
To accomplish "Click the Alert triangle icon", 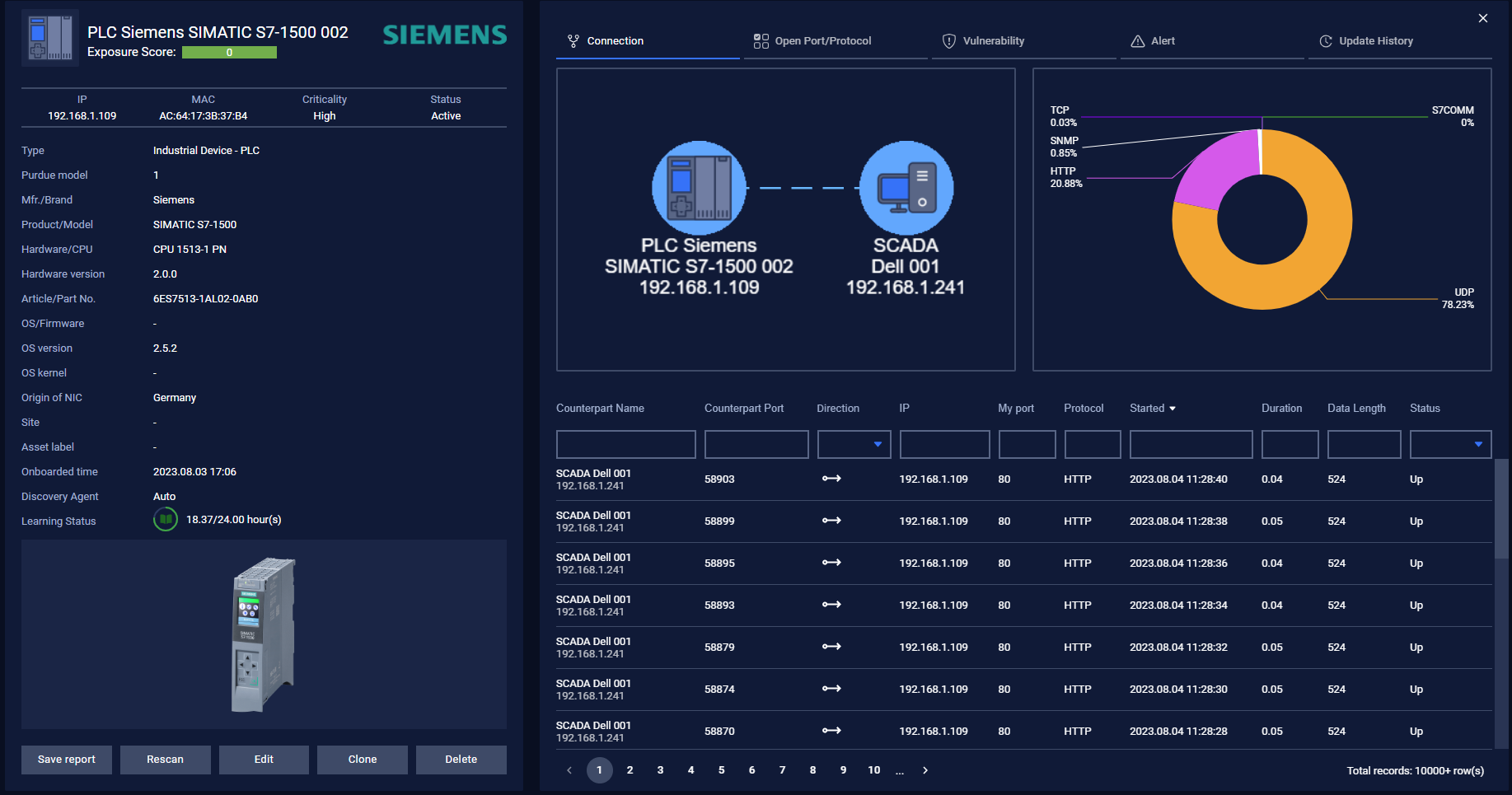I will (x=1138, y=41).
